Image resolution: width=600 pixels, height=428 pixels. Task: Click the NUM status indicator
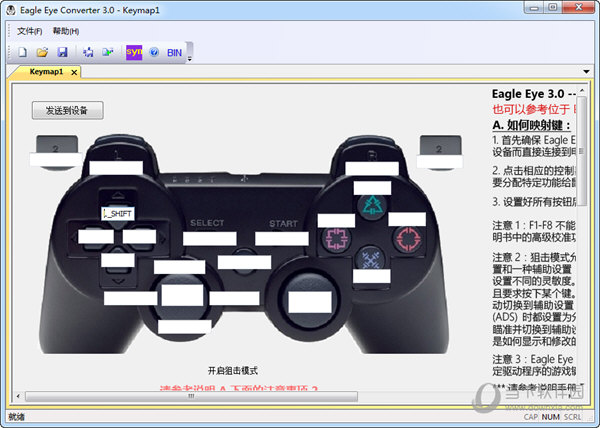coord(551,417)
